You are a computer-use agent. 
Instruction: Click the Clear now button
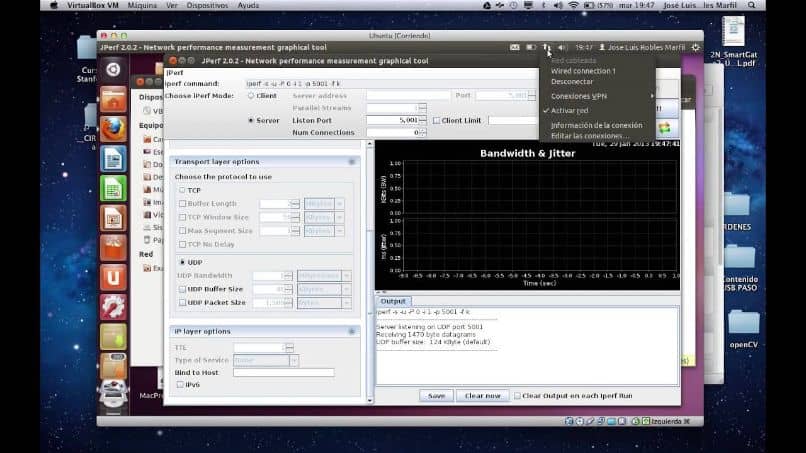coord(482,395)
